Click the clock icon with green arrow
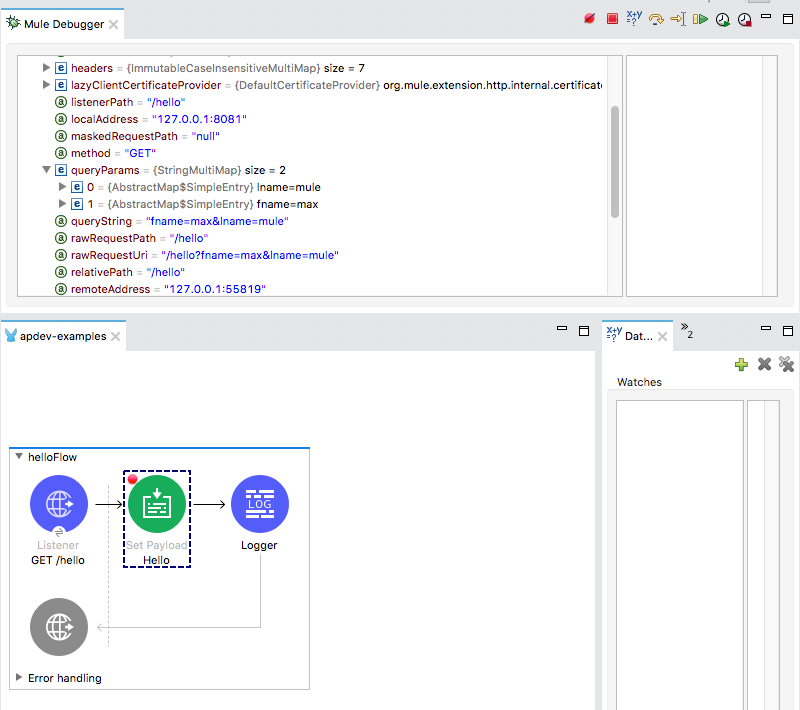800x710 pixels. coord(722,20)
